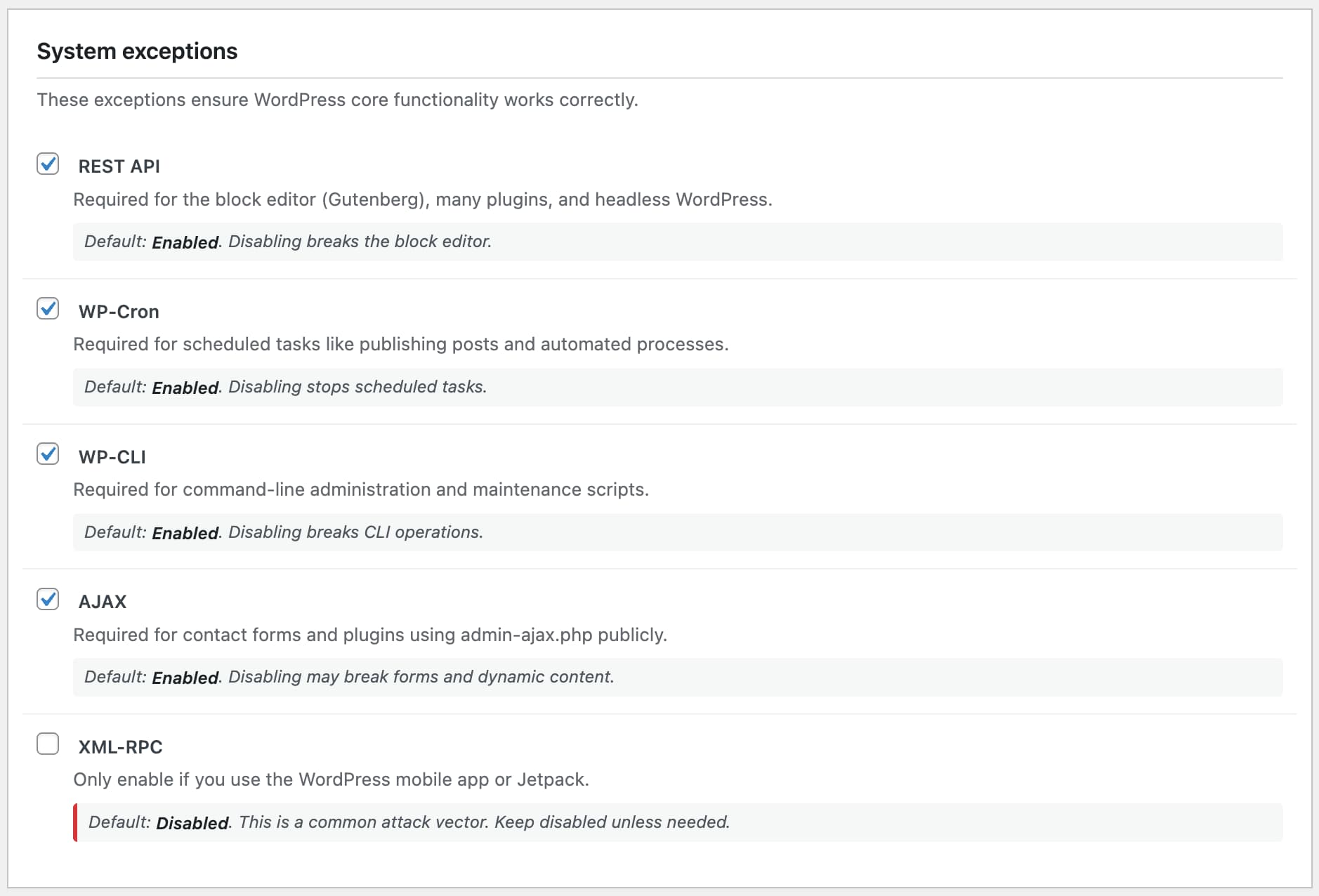Enable the XML-RPC checkbox
This screenshot has height=896, width=1319.
48,744
